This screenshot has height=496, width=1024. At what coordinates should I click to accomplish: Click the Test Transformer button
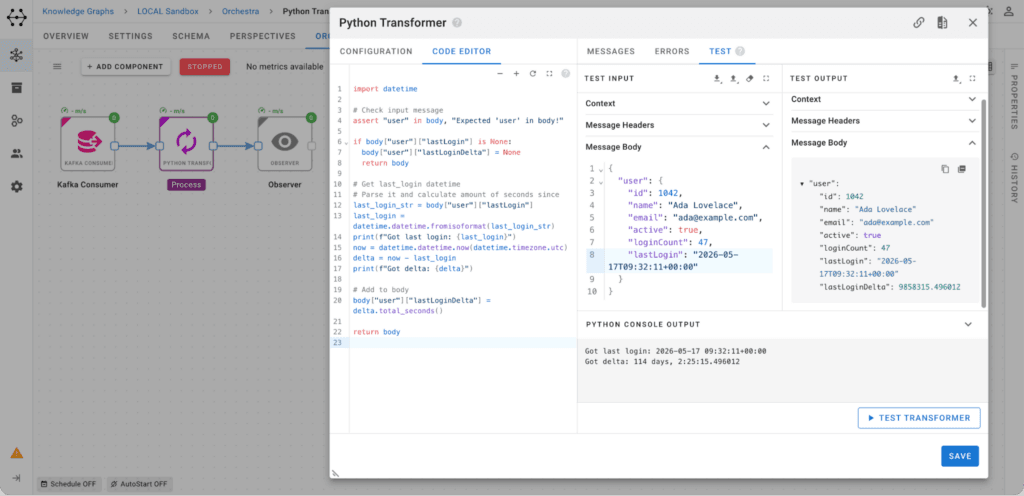pos(919,418)
